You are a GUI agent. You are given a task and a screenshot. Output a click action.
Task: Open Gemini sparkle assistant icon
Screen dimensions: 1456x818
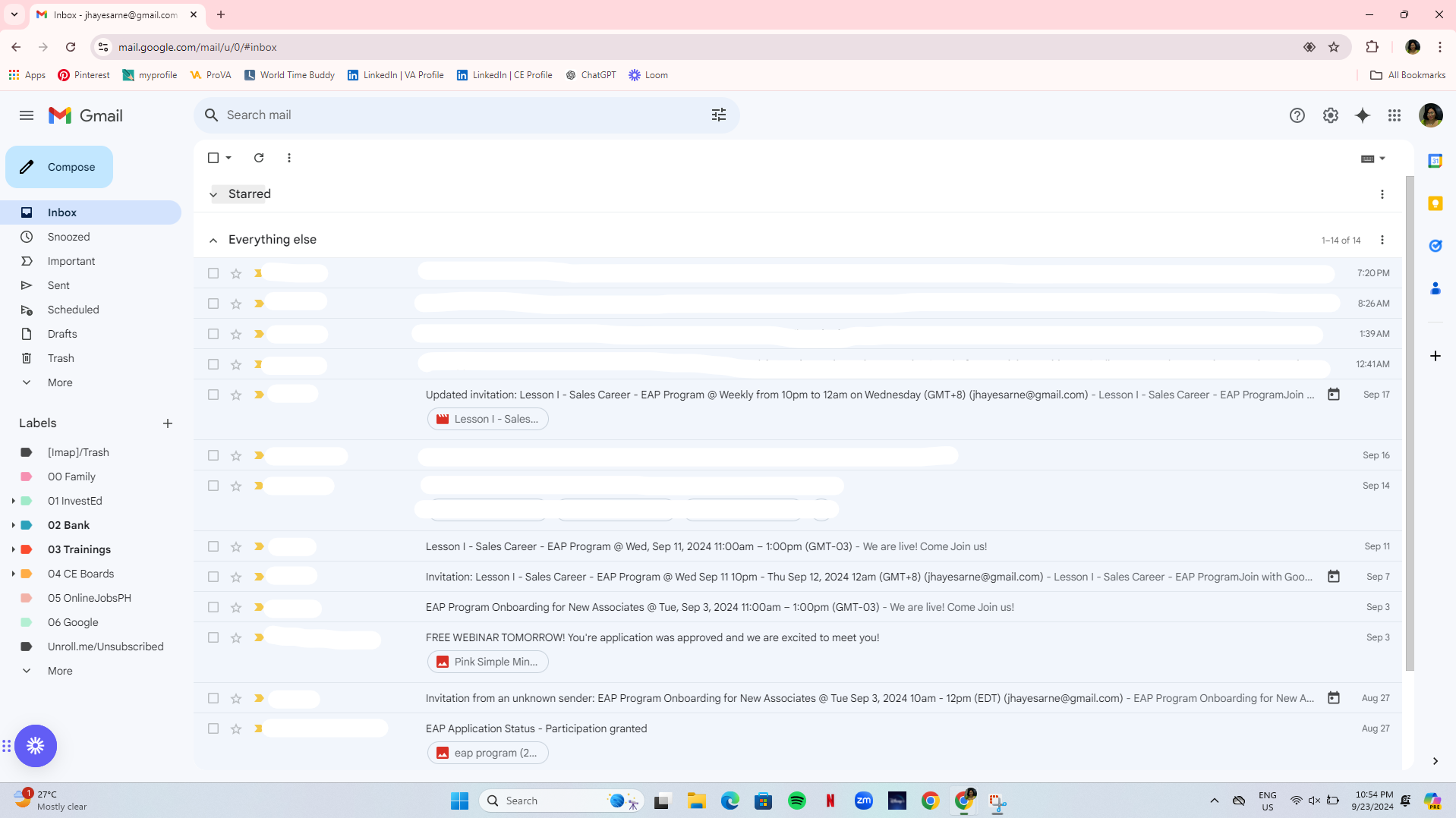click(1363, 115)
